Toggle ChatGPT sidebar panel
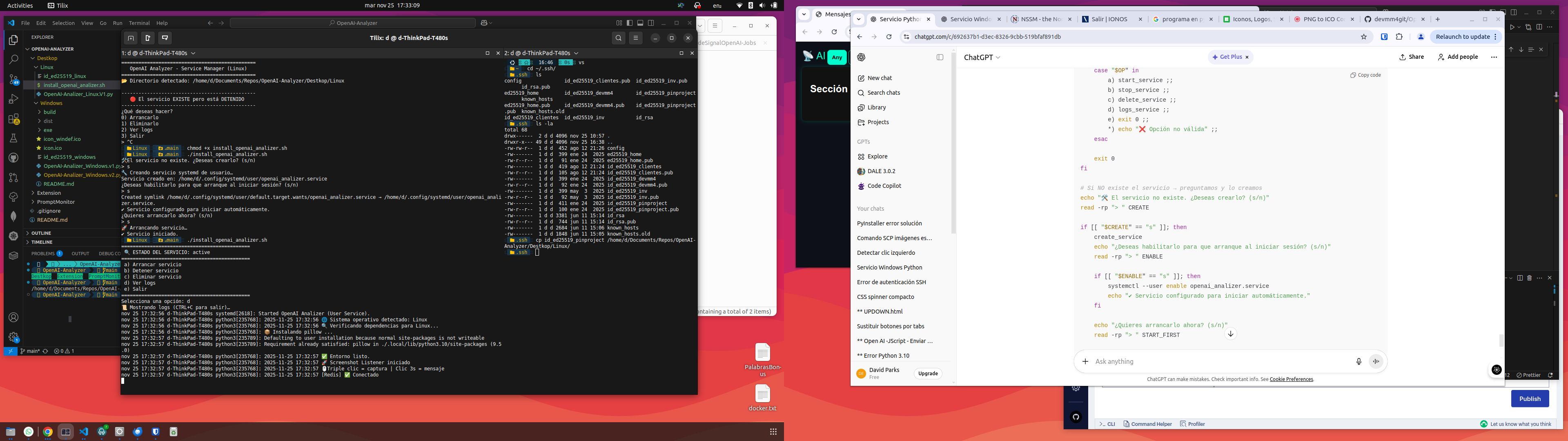The image size is (1568, 441). (x=940, y=57)
